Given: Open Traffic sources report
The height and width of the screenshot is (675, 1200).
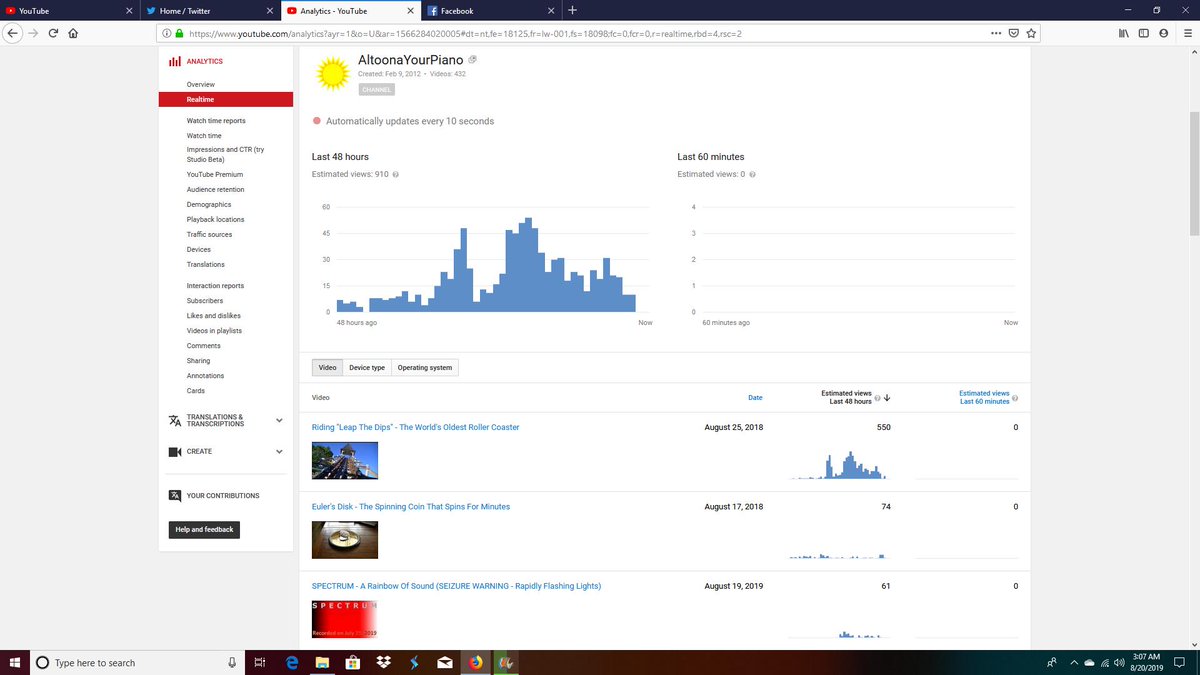Looking at the screenshot, I should [209, 234].
